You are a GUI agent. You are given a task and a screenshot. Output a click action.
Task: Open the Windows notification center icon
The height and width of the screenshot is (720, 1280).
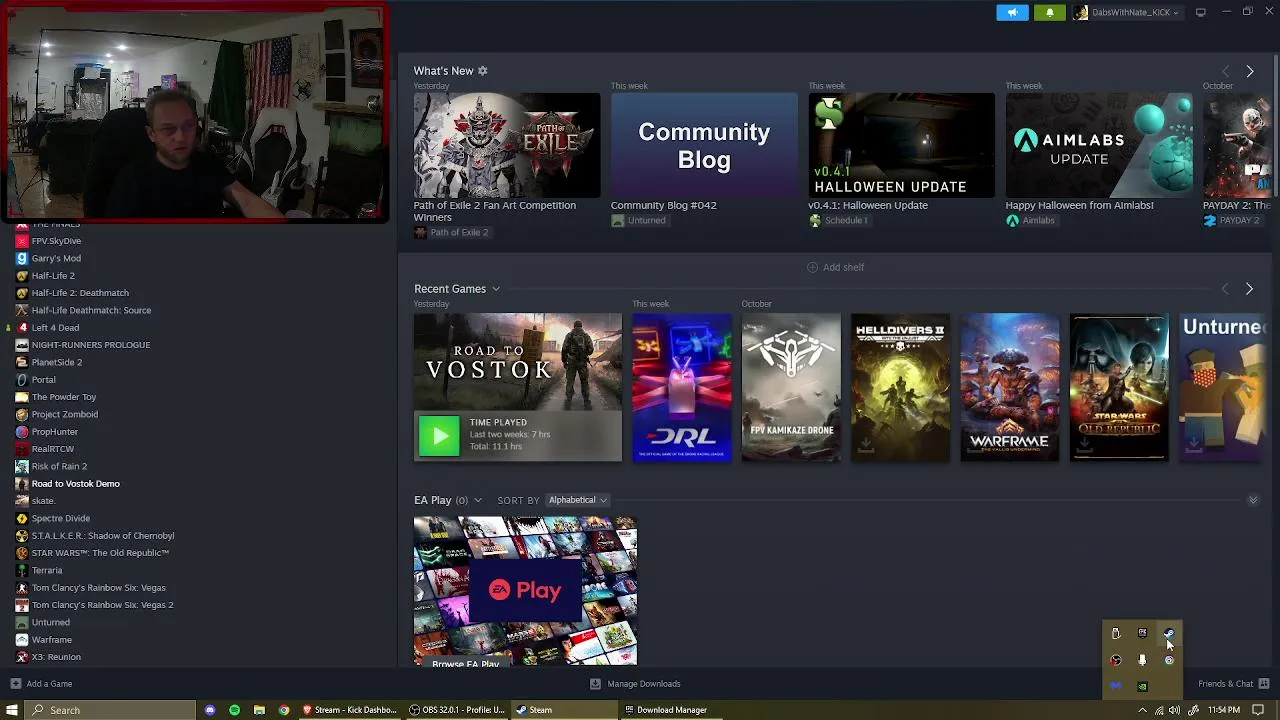click(1258, 710)
